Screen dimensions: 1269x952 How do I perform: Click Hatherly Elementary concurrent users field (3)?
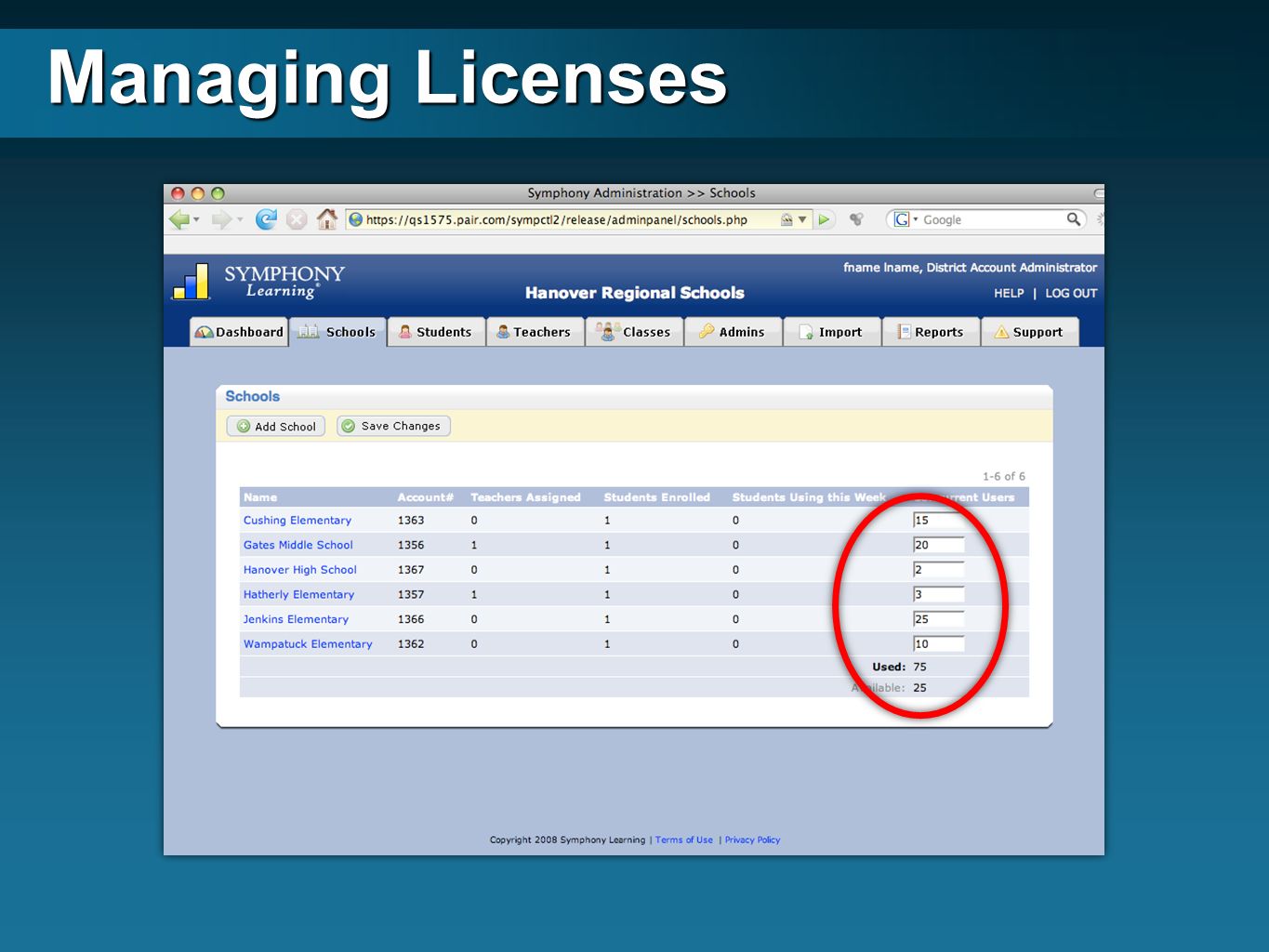[x=938, y=594]
